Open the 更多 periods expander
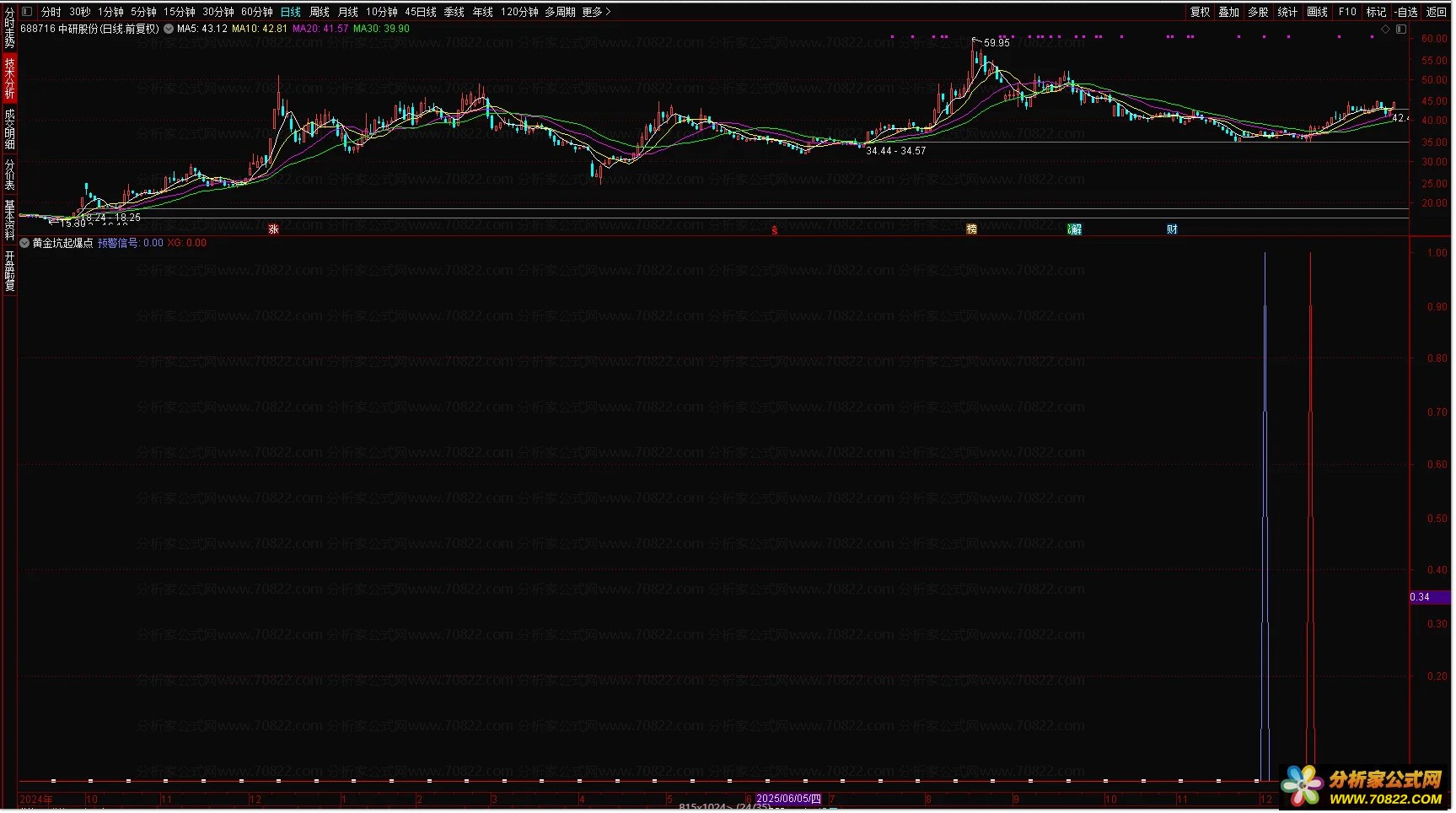This screenshot has height=813, width=1456. point(596,12)
